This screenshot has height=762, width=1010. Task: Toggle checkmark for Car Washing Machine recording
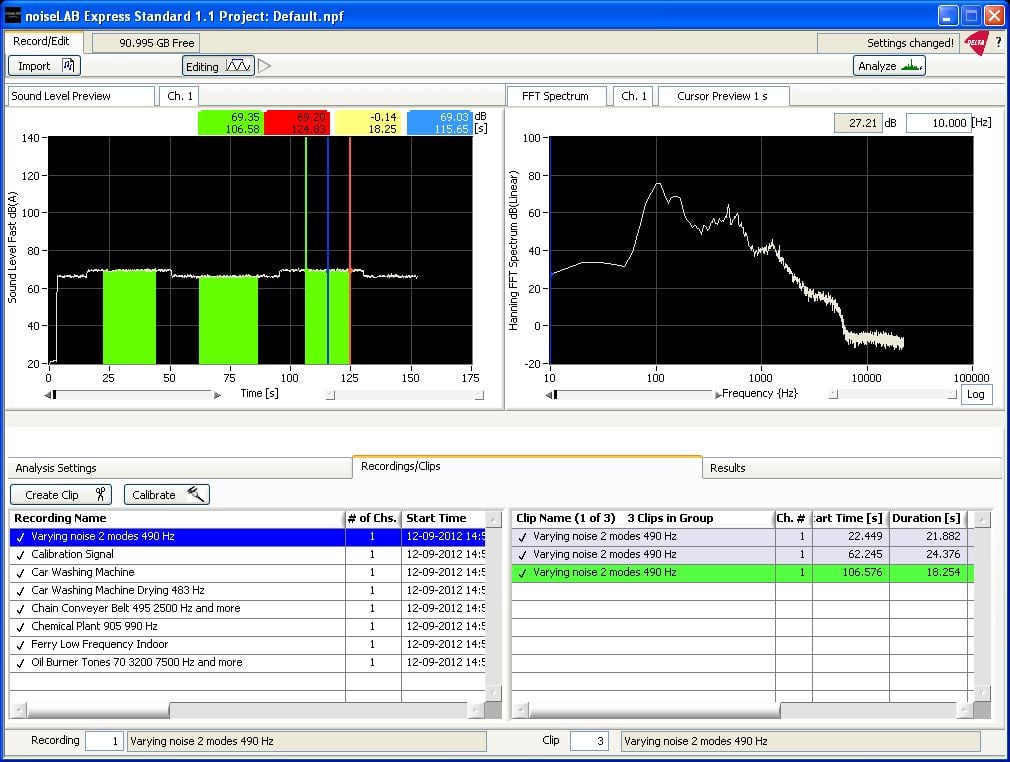20,573
